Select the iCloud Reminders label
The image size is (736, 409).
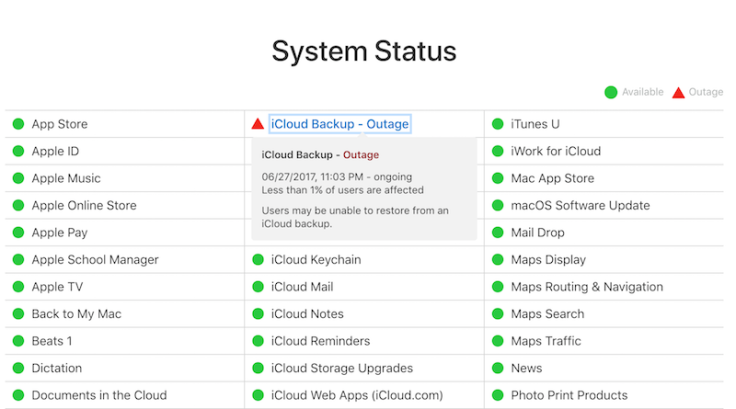pos(321,341)
